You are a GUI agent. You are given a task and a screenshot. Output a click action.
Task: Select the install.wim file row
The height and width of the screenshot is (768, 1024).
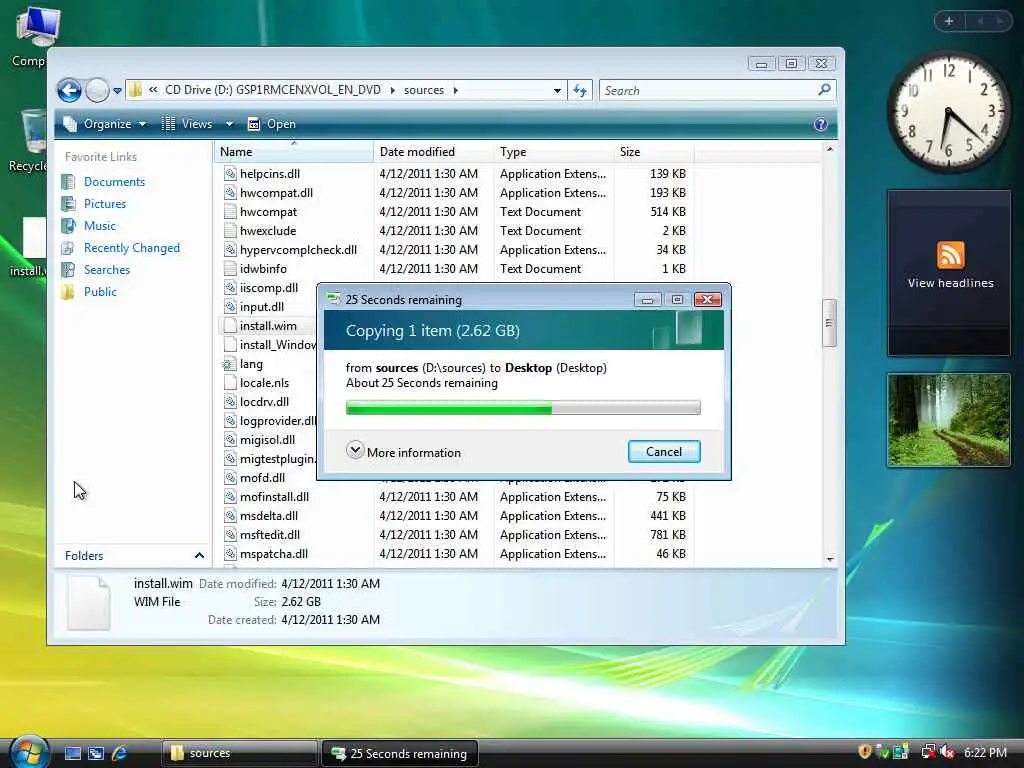pos(268,326)
